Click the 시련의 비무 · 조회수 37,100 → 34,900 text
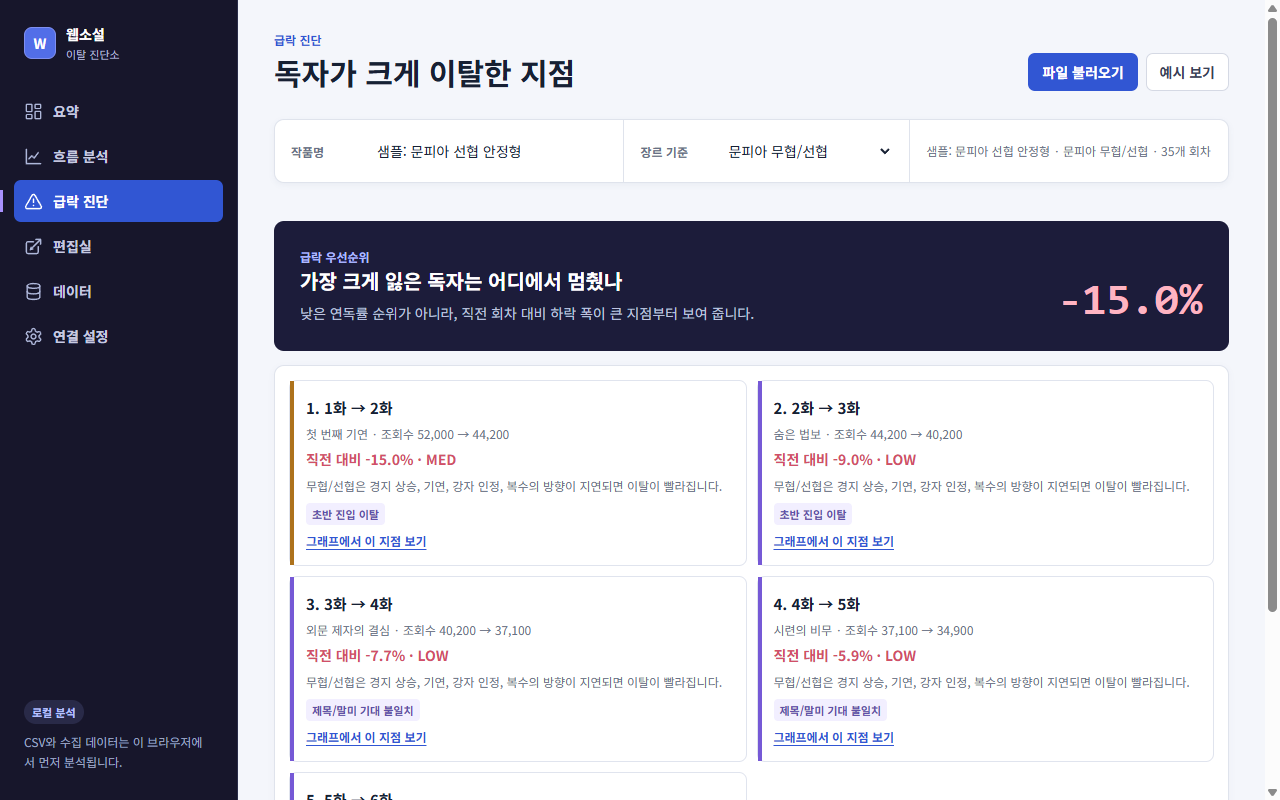1280x800 pixels. (x=874, y=631)
